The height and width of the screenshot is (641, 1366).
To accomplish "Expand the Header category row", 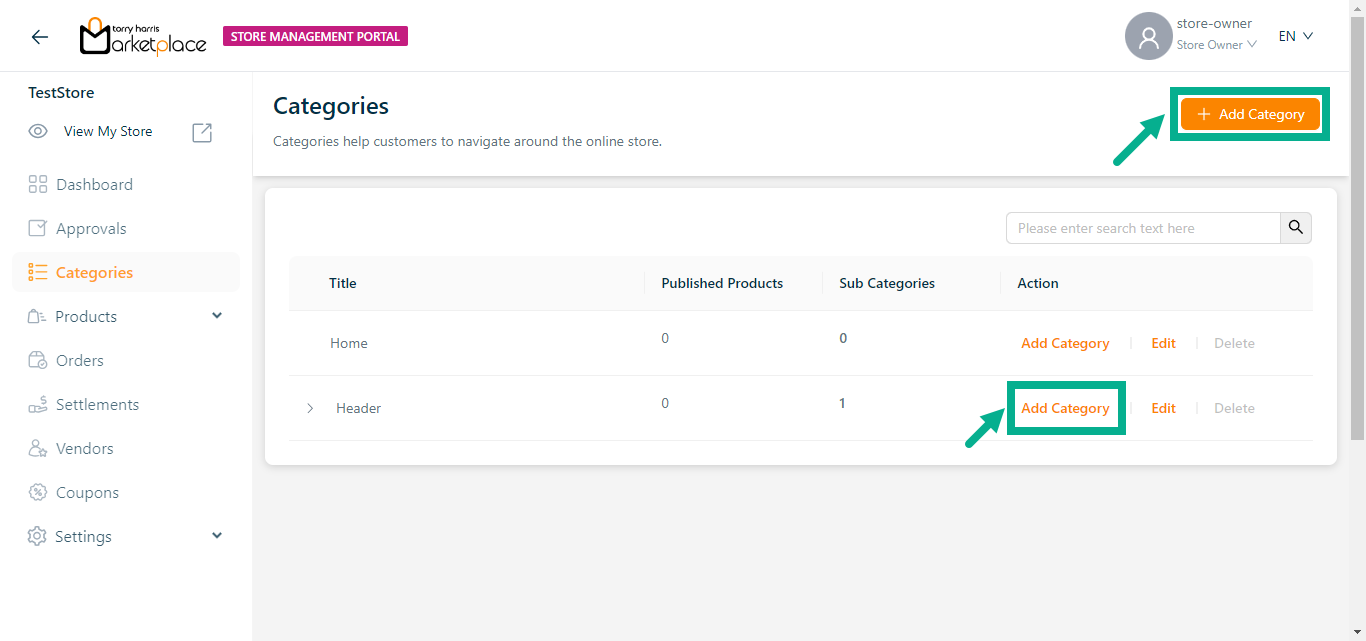I will click(310, 408).
